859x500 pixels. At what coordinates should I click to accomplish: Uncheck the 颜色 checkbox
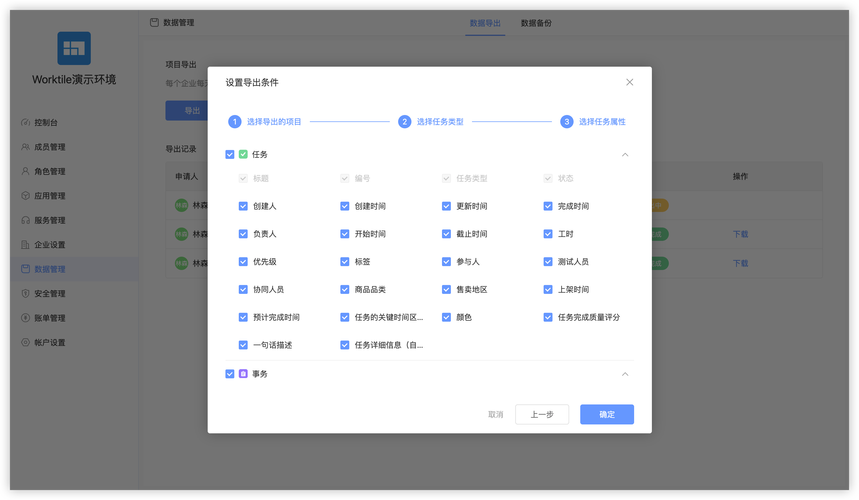[446, 317]
